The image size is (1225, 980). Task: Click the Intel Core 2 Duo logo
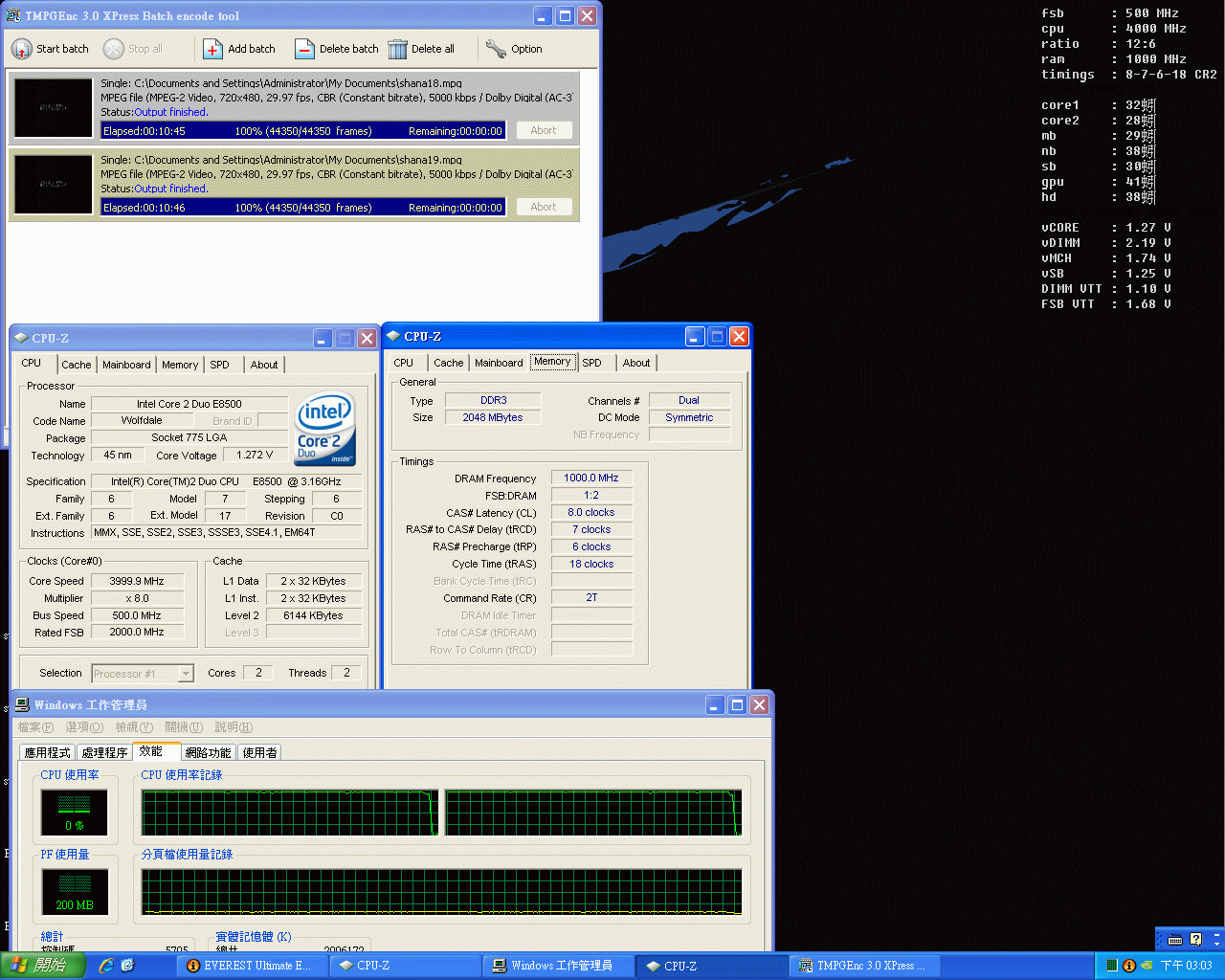pos(325,429)
